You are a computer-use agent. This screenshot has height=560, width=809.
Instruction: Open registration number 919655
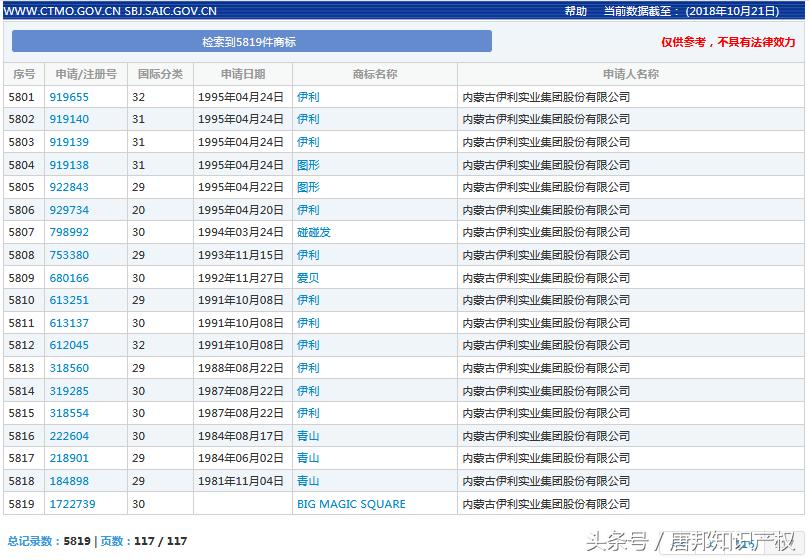click(69, 97)
